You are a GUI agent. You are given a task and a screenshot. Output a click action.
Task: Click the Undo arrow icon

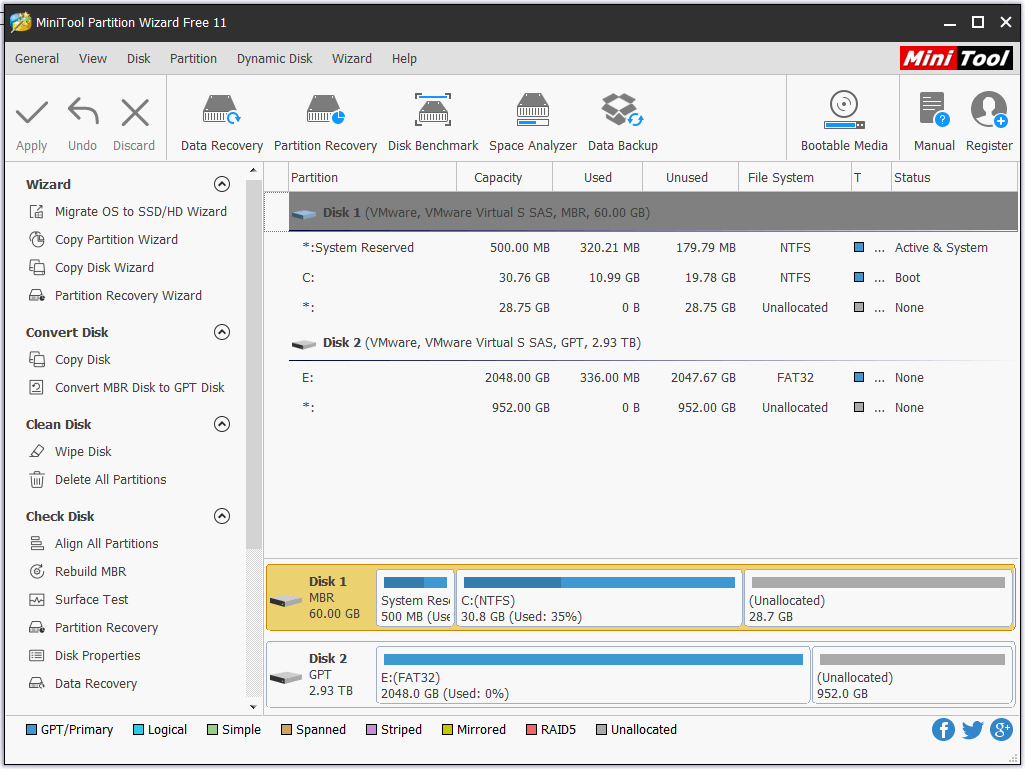83,111
